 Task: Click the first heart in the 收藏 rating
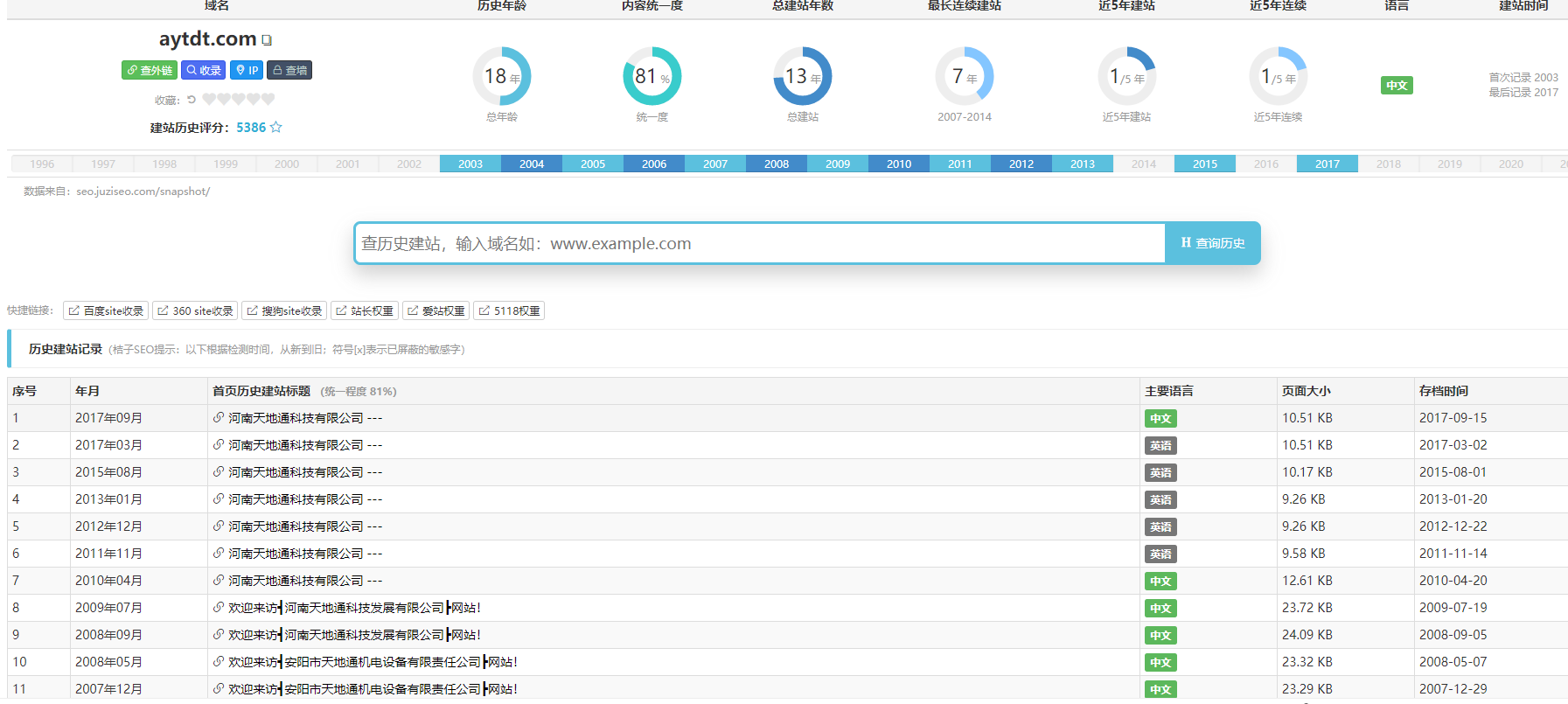pyautogui.click(x=209, y=100)
